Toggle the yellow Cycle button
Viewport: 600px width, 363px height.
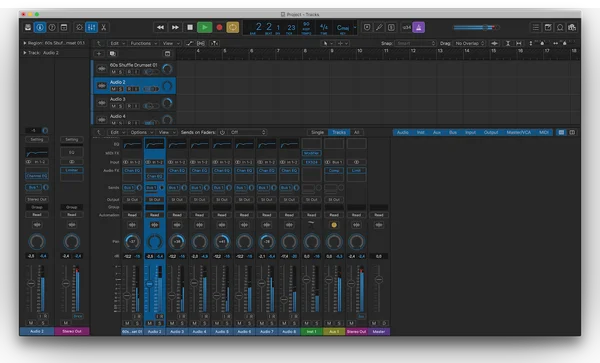tap(233, 28)
